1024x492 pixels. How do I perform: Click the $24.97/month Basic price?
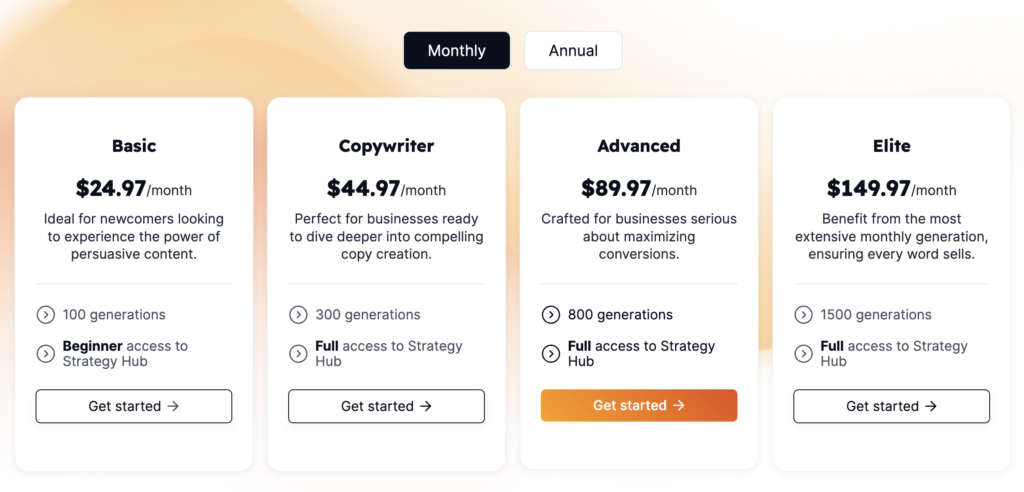click(x=134, y=189)
